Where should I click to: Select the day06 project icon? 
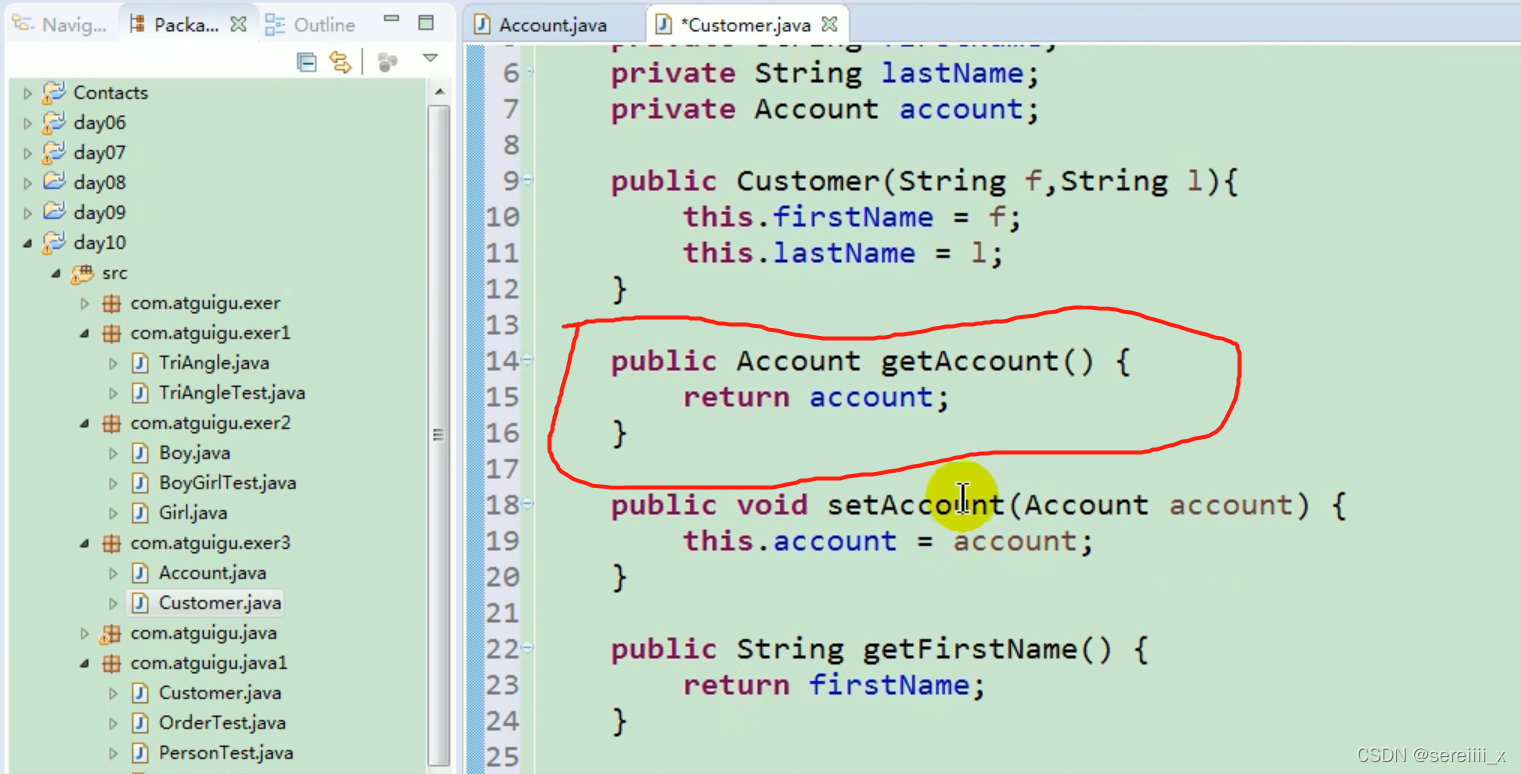coord(53,123)
